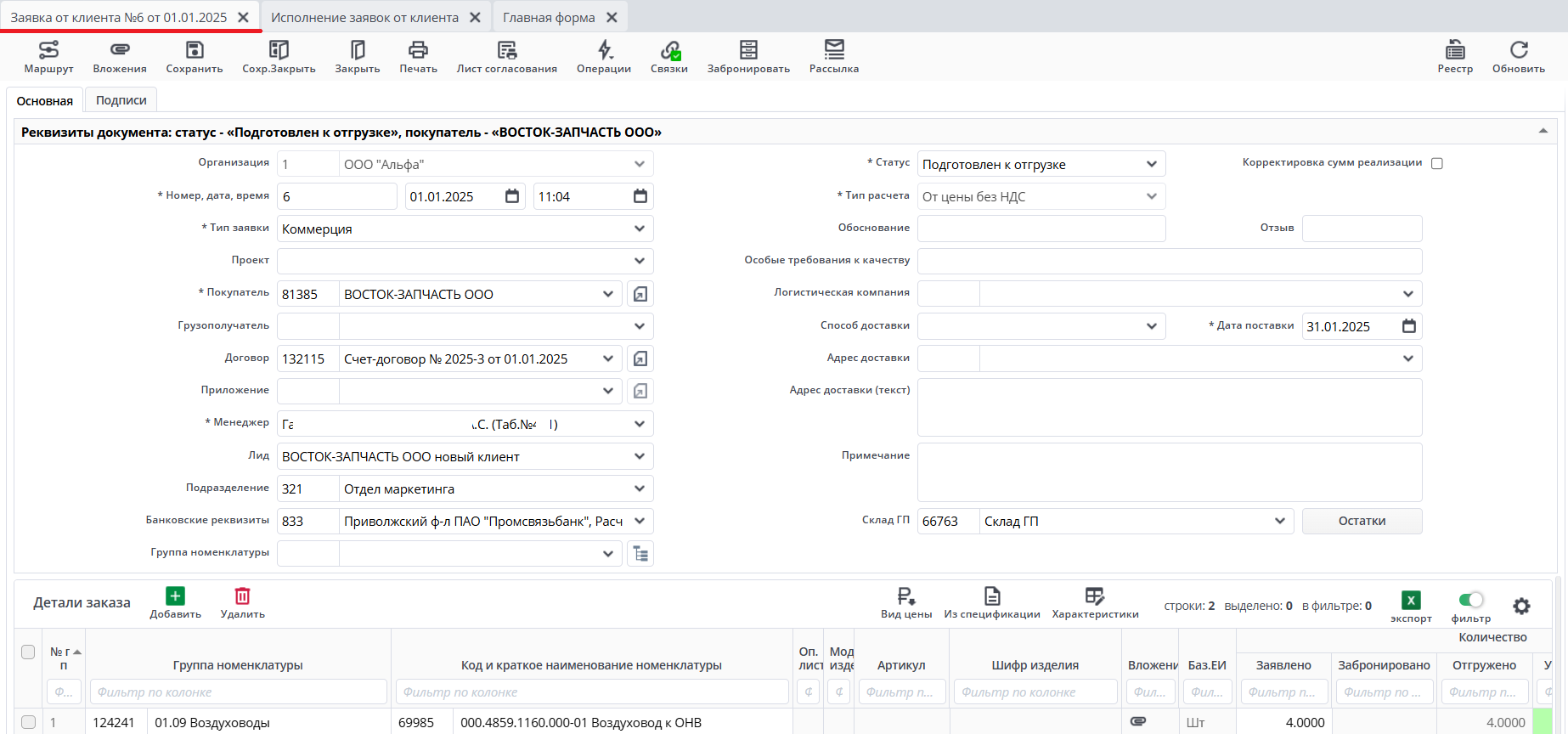Viewport: 1568px width, 734px height.
Task: Click the Забронировать toolbar icon
Action: point(748,56)
